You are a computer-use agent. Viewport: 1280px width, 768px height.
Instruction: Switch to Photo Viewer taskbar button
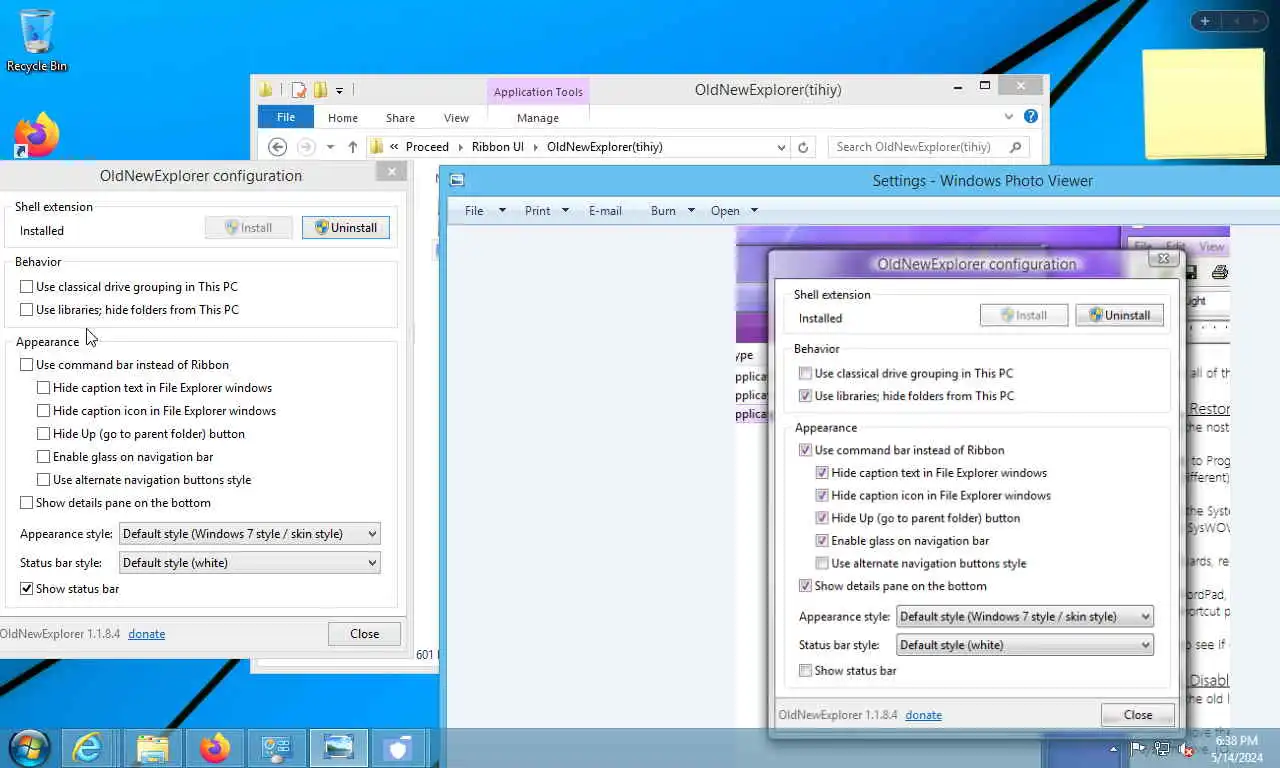click(339, 748)
